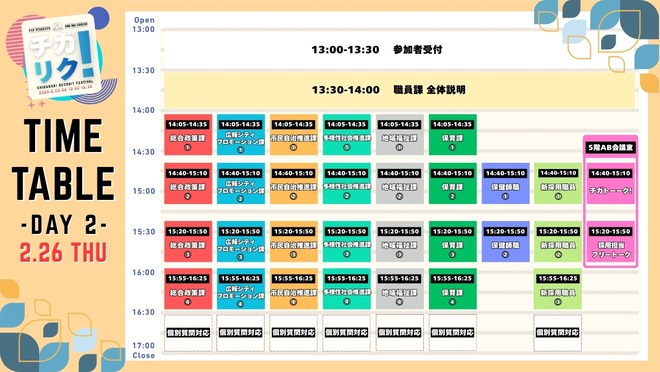Click the -DAY 2- label
The image size is (660, 372).
[64, 225]
